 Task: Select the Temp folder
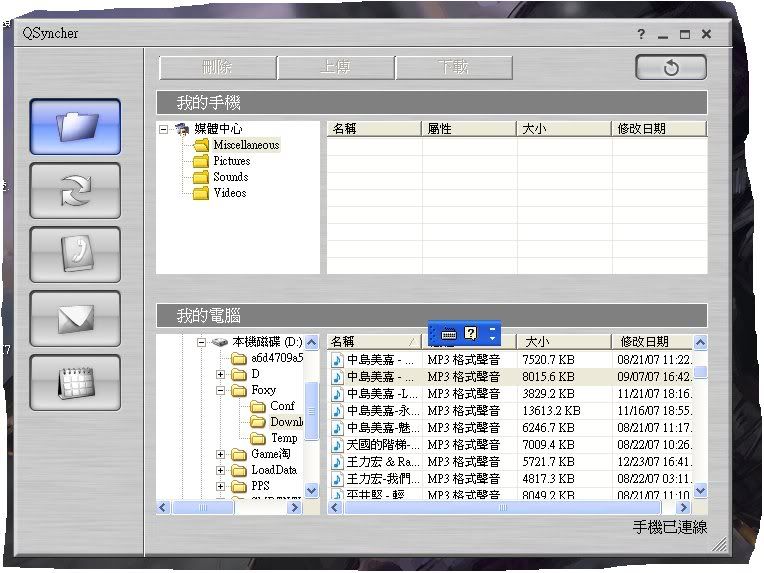point(284,438)
